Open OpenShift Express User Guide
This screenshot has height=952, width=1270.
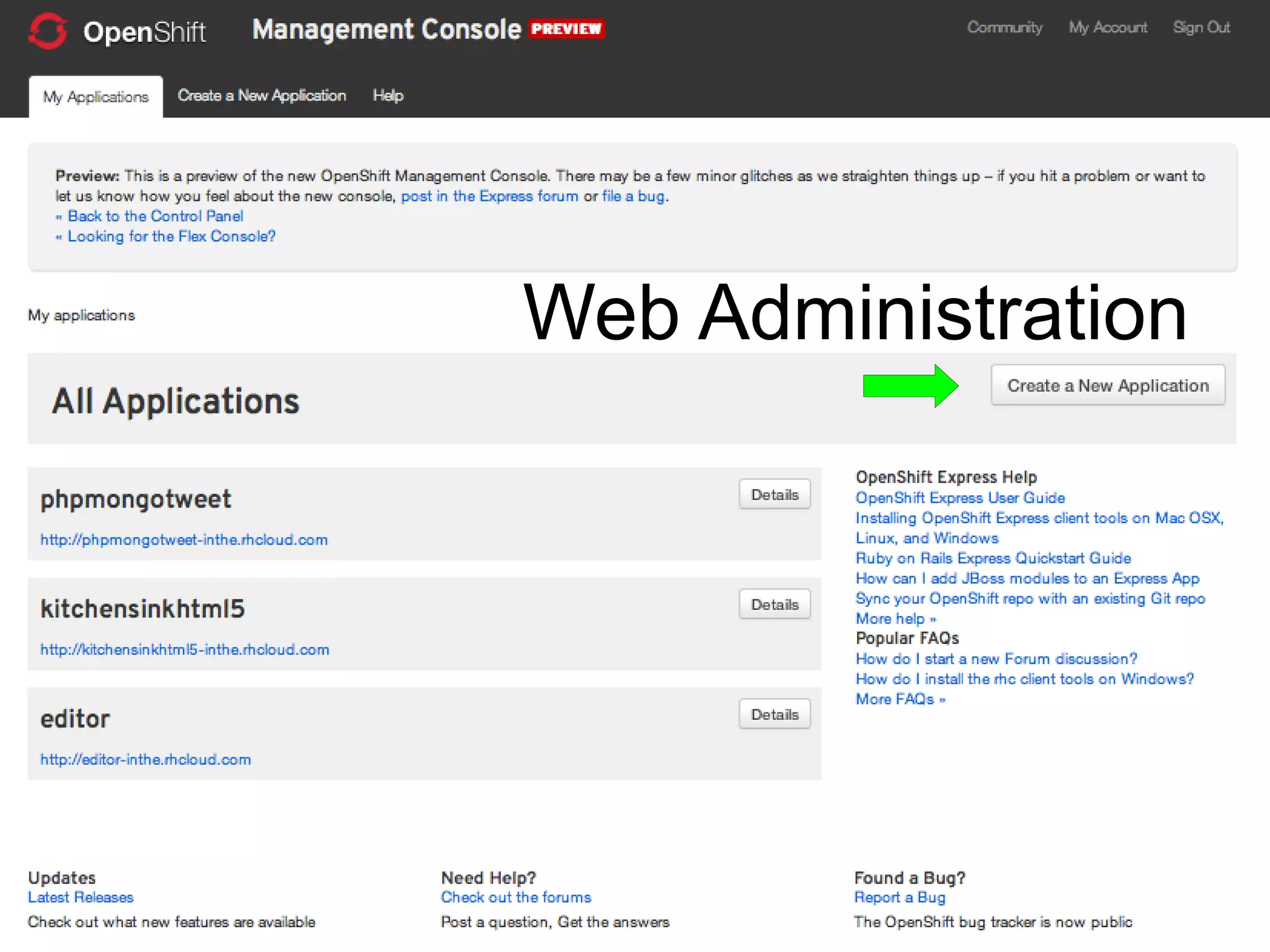click(x=960, y=498)
